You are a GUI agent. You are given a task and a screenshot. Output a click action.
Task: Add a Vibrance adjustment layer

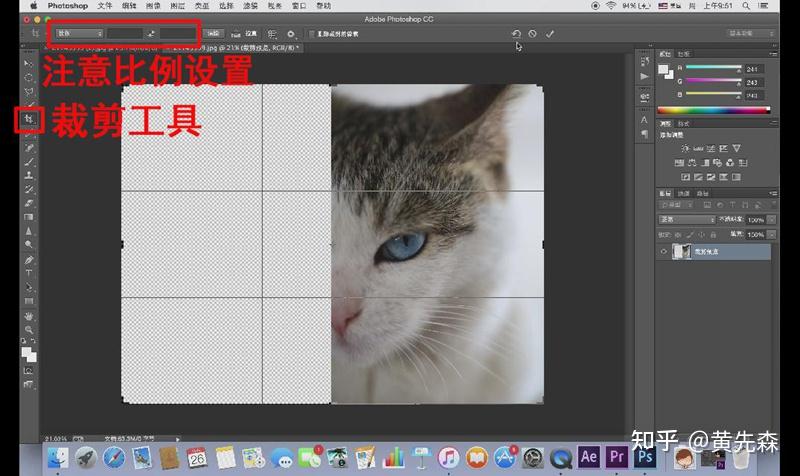736,148
